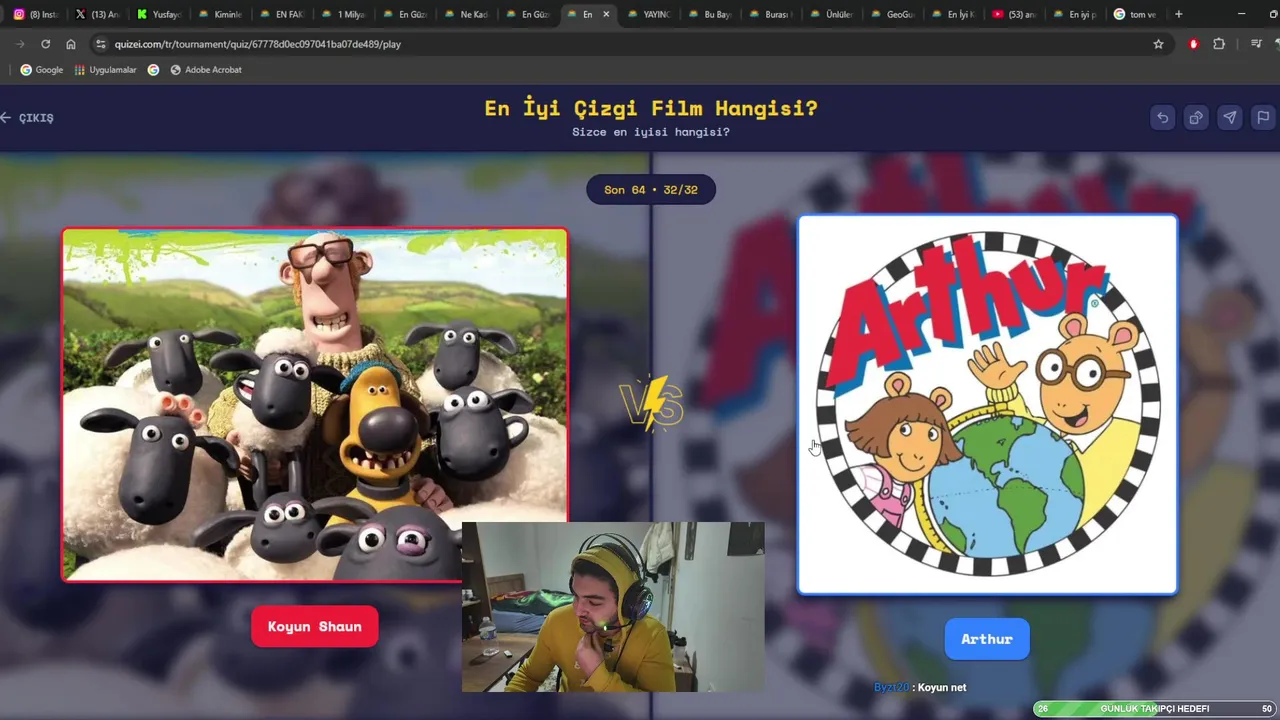The width and height of the screenshot is (1280, 720).
Task: Reload the page with the browser refresh icon
Action: (45, 44)
